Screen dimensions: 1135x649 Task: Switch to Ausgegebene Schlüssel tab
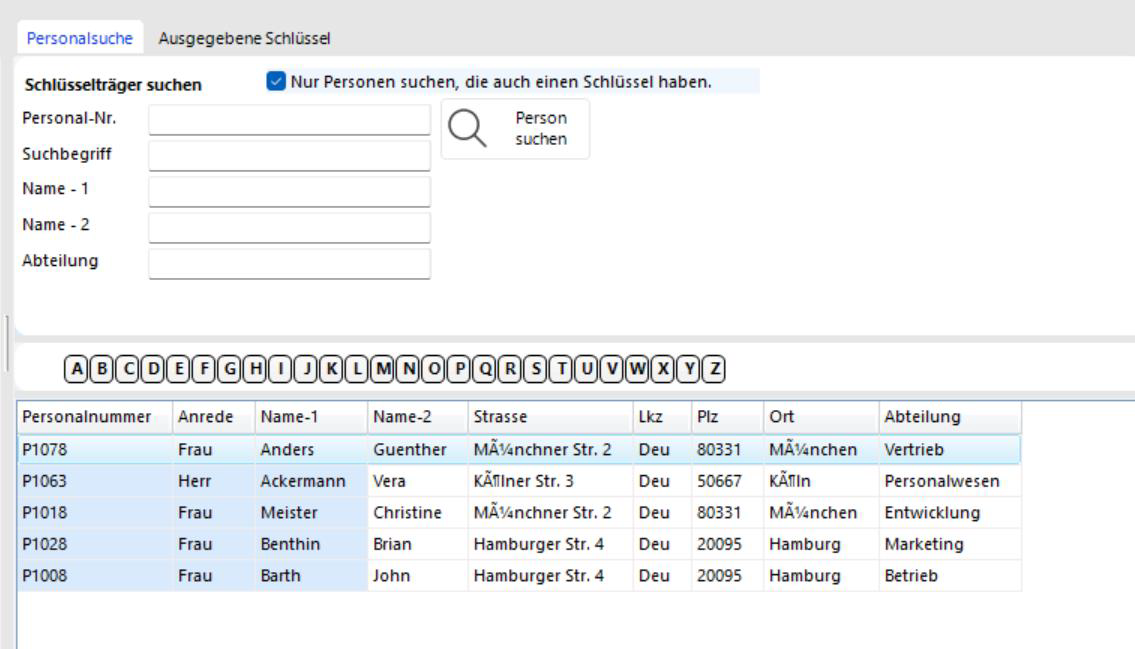245,39
